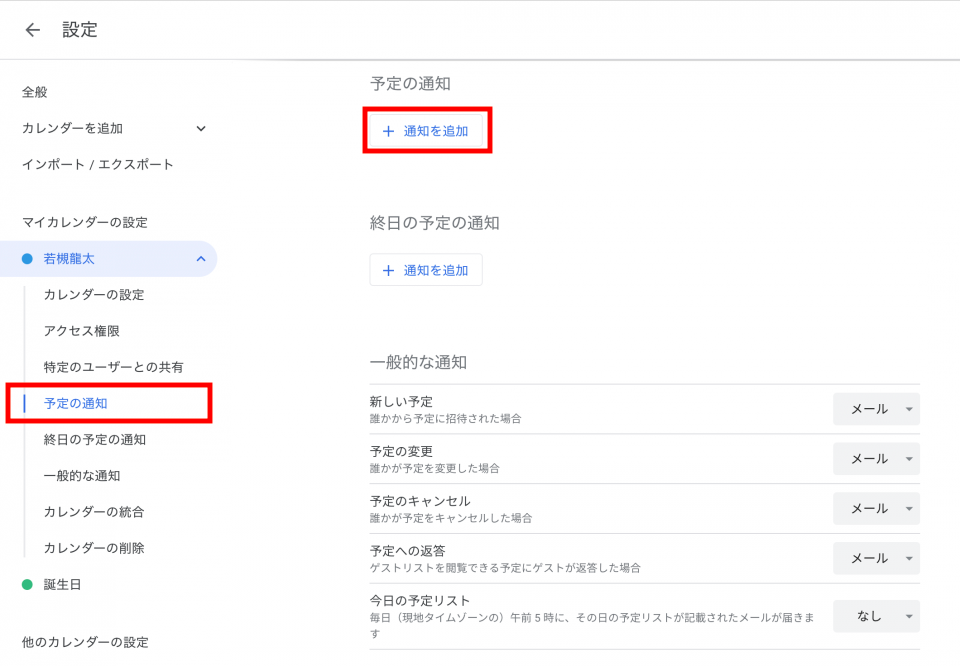Jump to カレンダーの統合 section
Screen dimensions: 960x666
point(94,512)
